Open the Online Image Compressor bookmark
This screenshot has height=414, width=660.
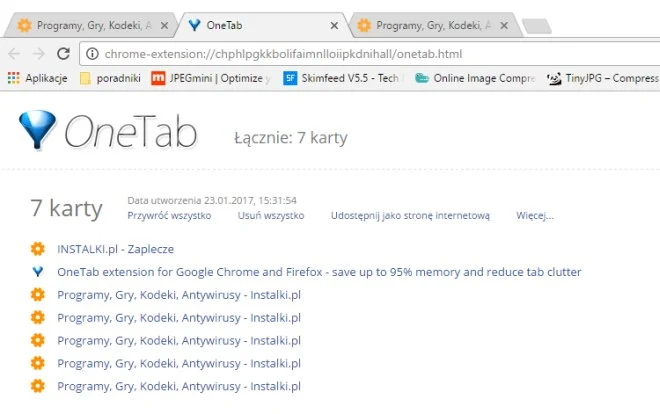coord(475,78)
